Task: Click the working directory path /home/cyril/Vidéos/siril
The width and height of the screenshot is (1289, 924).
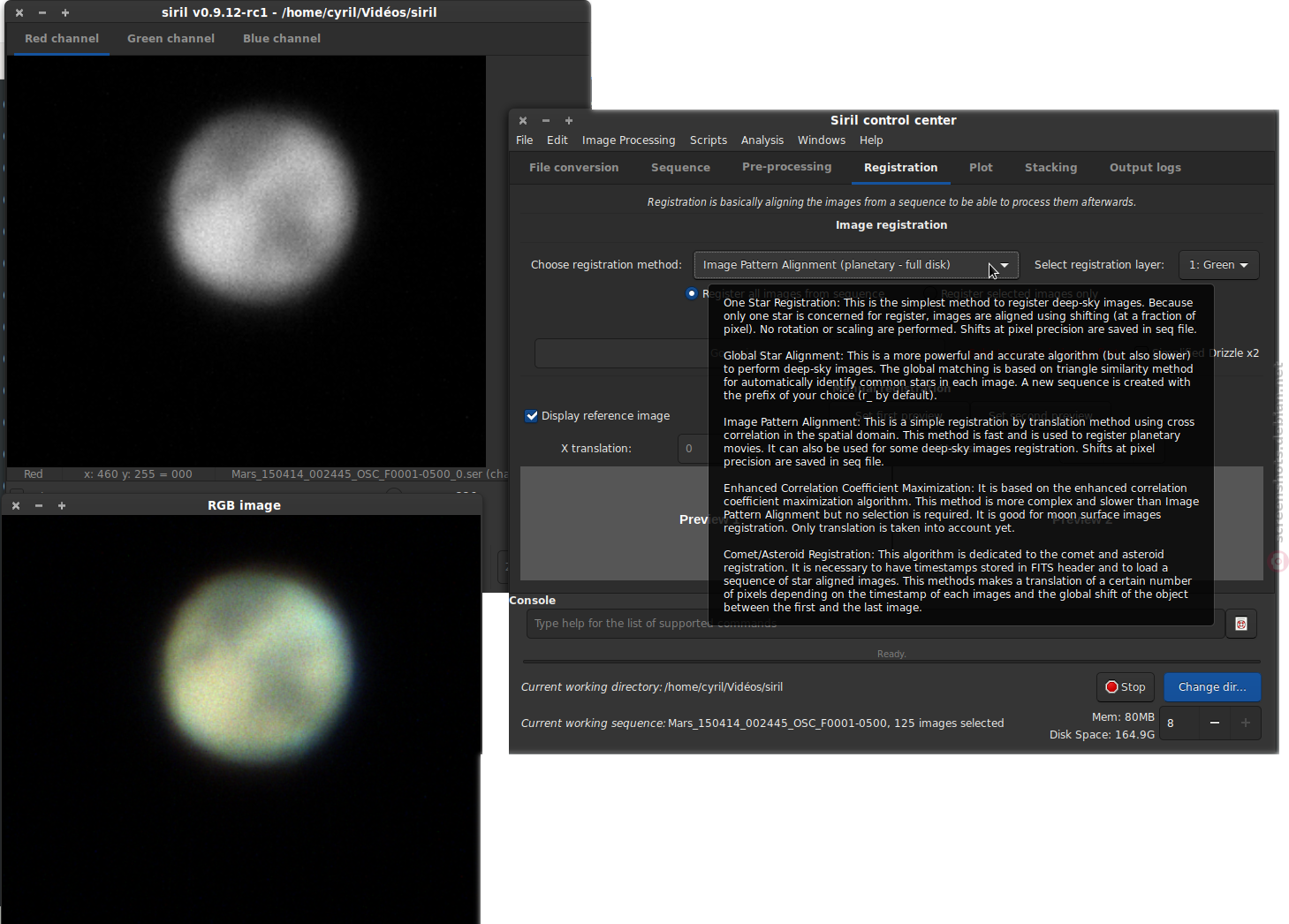Action: point(724,687)
